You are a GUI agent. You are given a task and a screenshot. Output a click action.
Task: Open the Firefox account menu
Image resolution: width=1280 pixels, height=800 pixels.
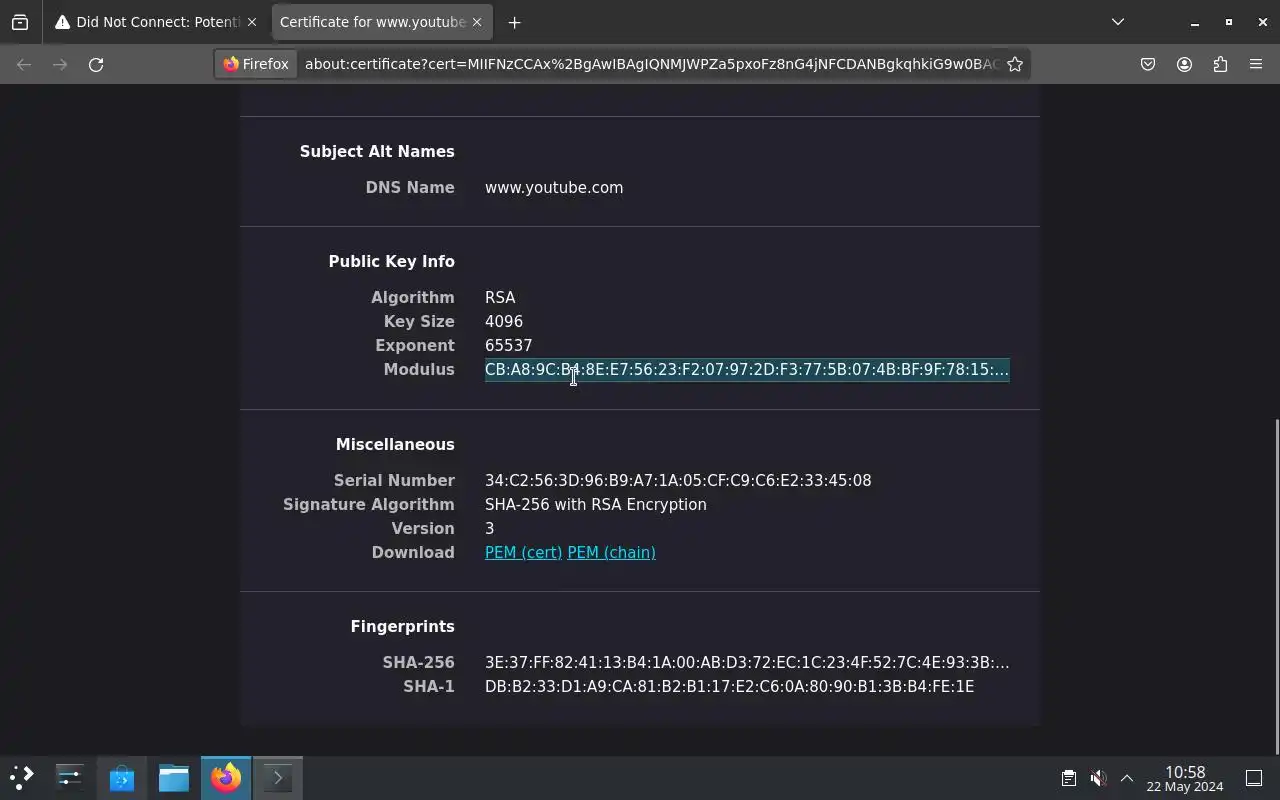(x=1184, y=64)
